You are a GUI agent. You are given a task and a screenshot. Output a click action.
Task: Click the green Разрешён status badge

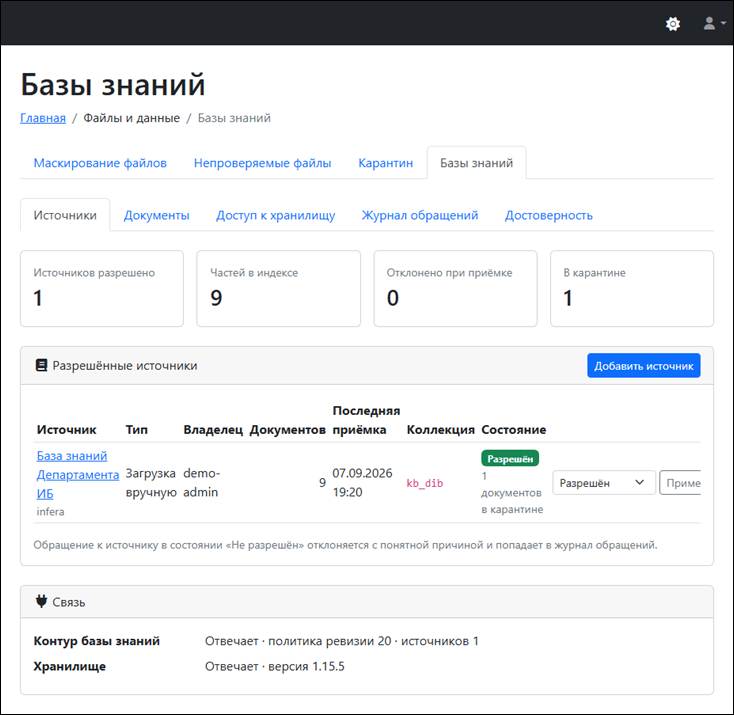tap(510, 459)
